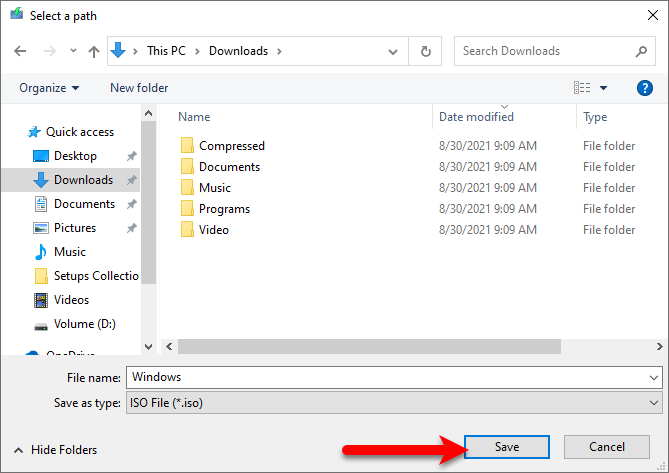Save the file
This screenshot has height=473, width=669.
pyautogui.click(x=507, y=447)
